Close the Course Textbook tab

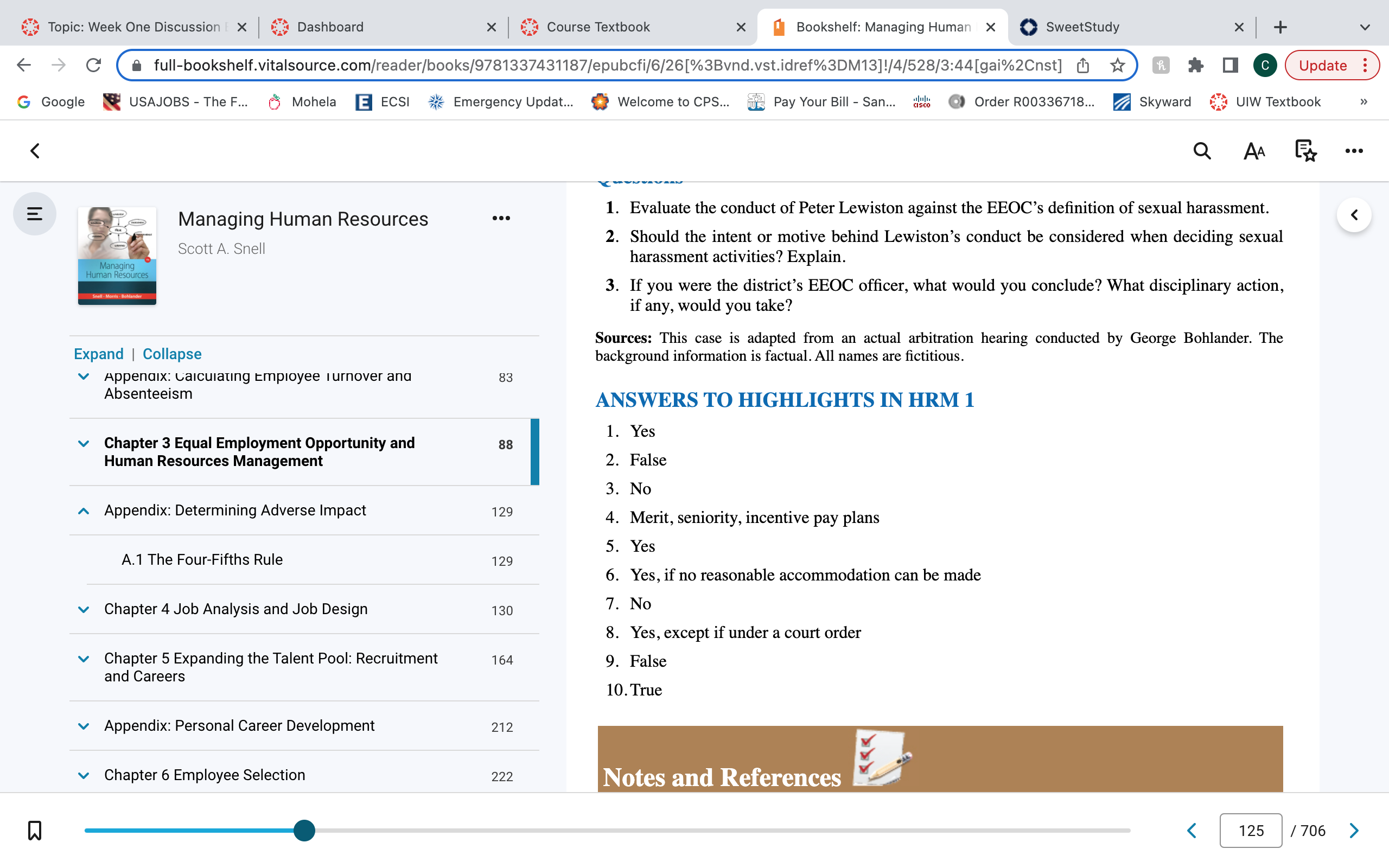741,27
